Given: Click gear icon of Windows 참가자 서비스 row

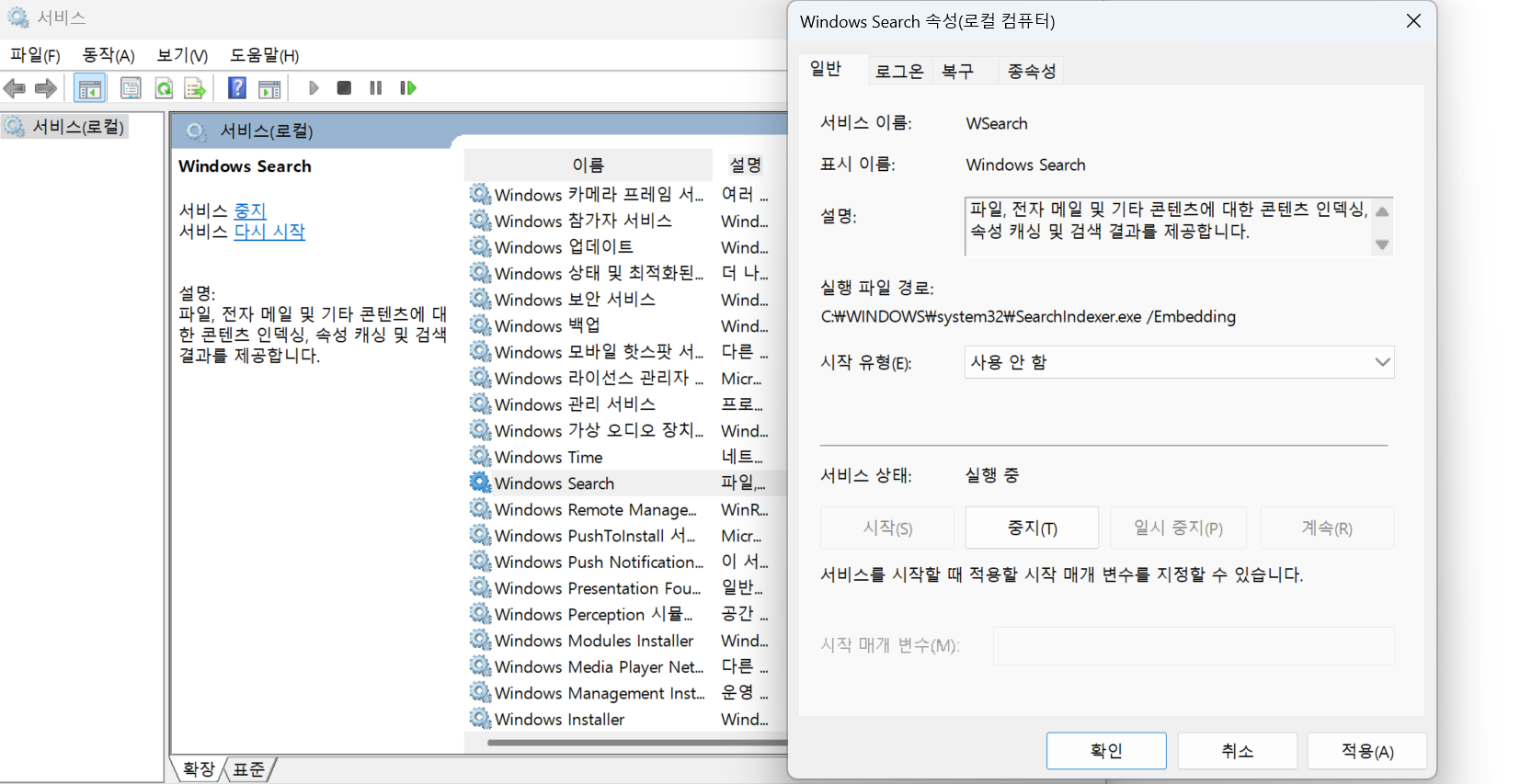Looking at the screenshot, I should tap(480, 221).
